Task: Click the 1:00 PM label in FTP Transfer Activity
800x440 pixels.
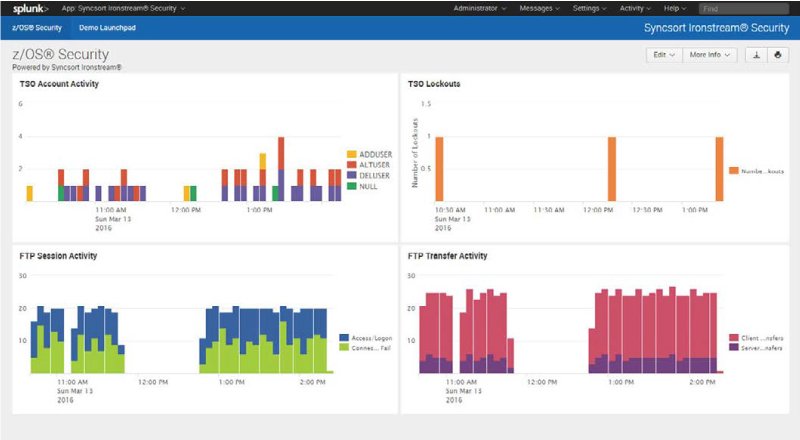Action: click(621, 382)
